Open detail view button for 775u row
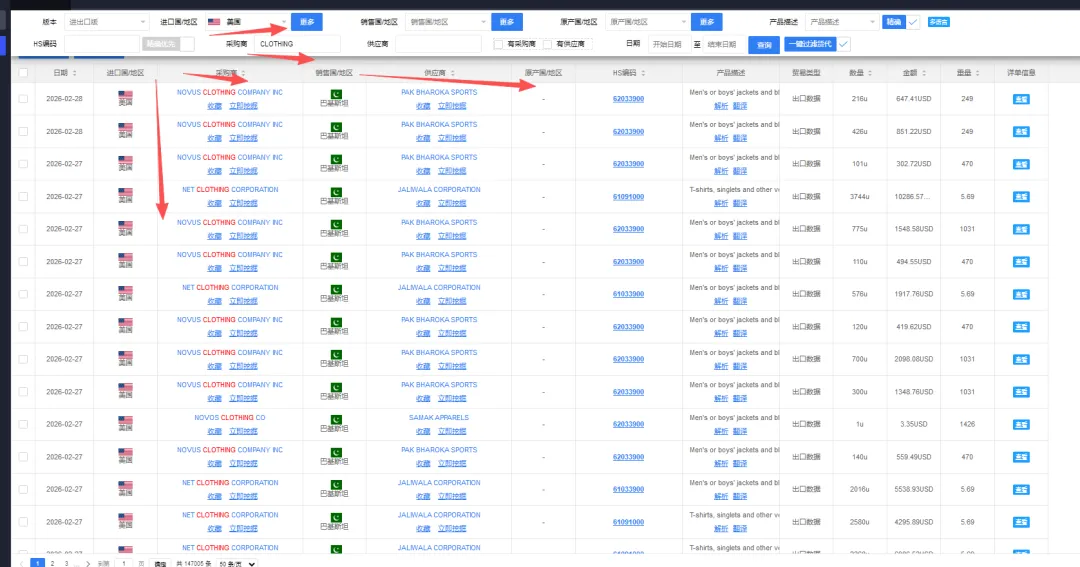This screenshot has height=567, width=1080. point(1021,229)
